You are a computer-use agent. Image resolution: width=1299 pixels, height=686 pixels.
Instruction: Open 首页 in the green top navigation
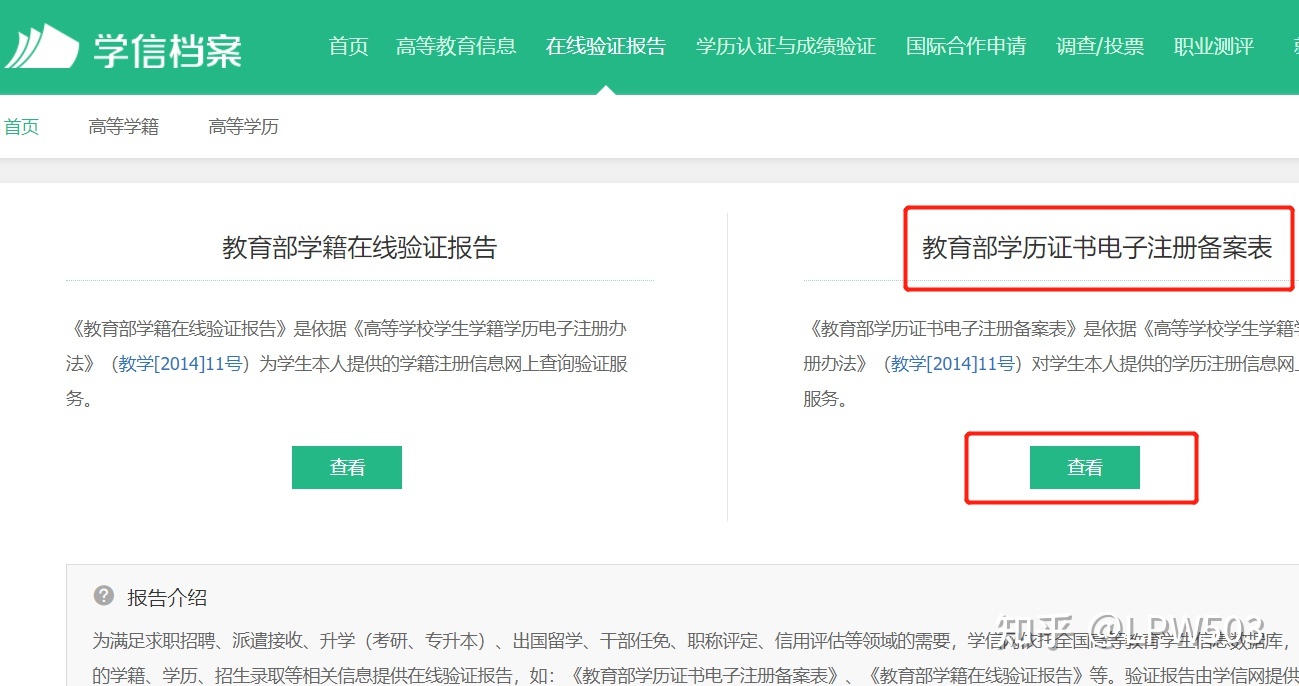point(349,46)
